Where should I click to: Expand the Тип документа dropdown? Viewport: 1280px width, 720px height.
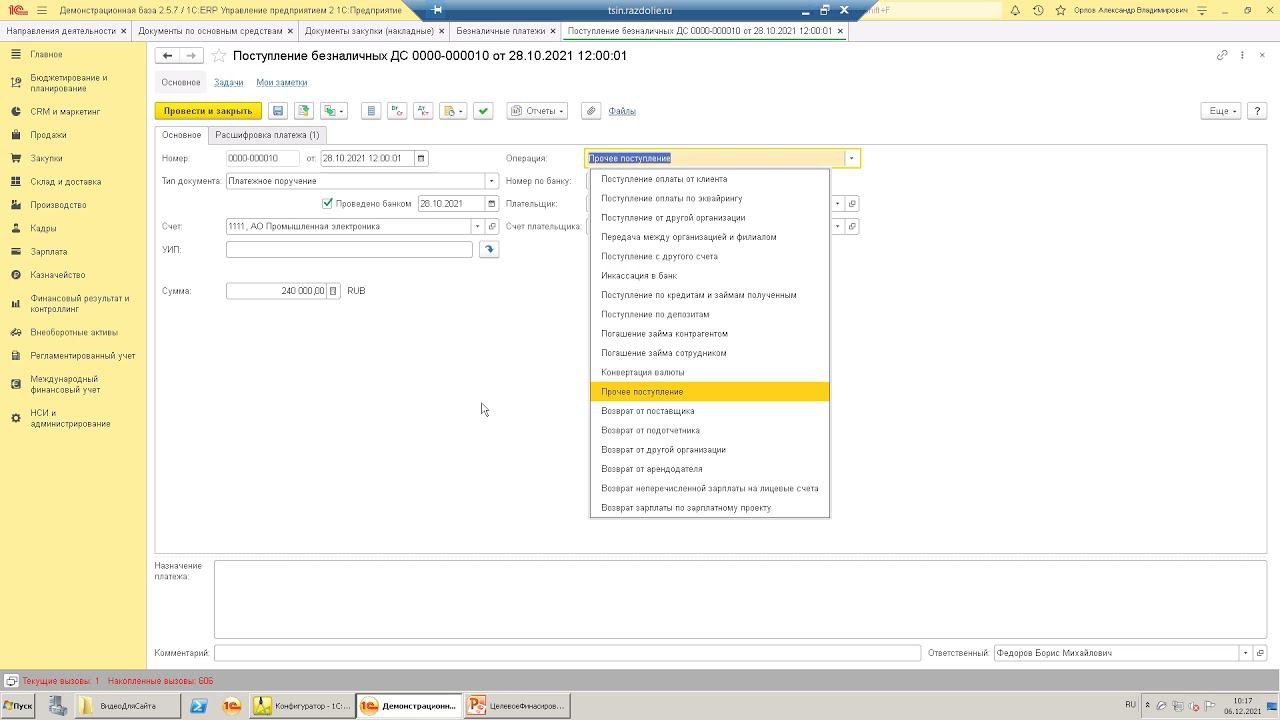[x=491, y=181]
